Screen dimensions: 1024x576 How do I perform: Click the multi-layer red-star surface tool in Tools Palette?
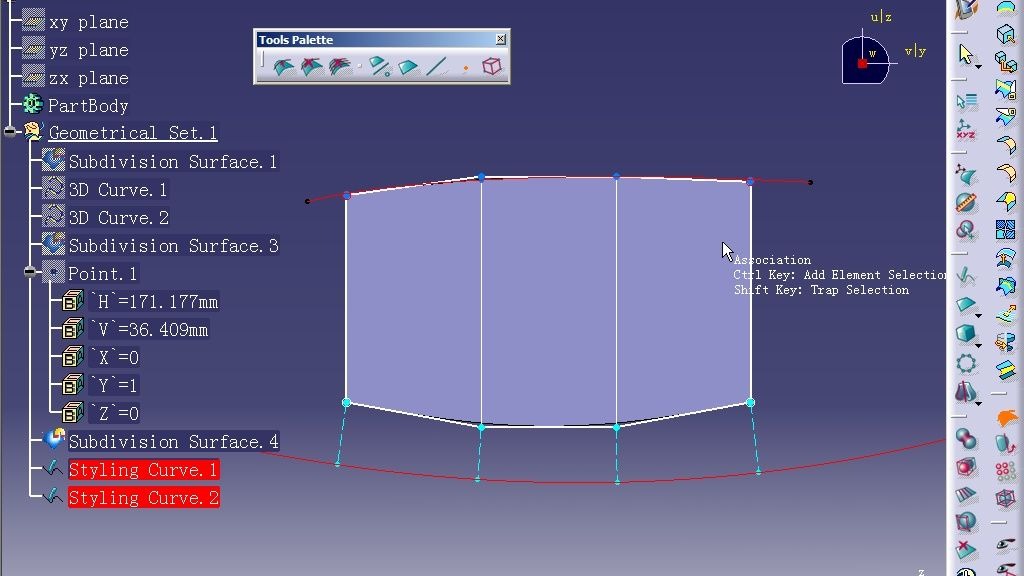coord(340,66)
